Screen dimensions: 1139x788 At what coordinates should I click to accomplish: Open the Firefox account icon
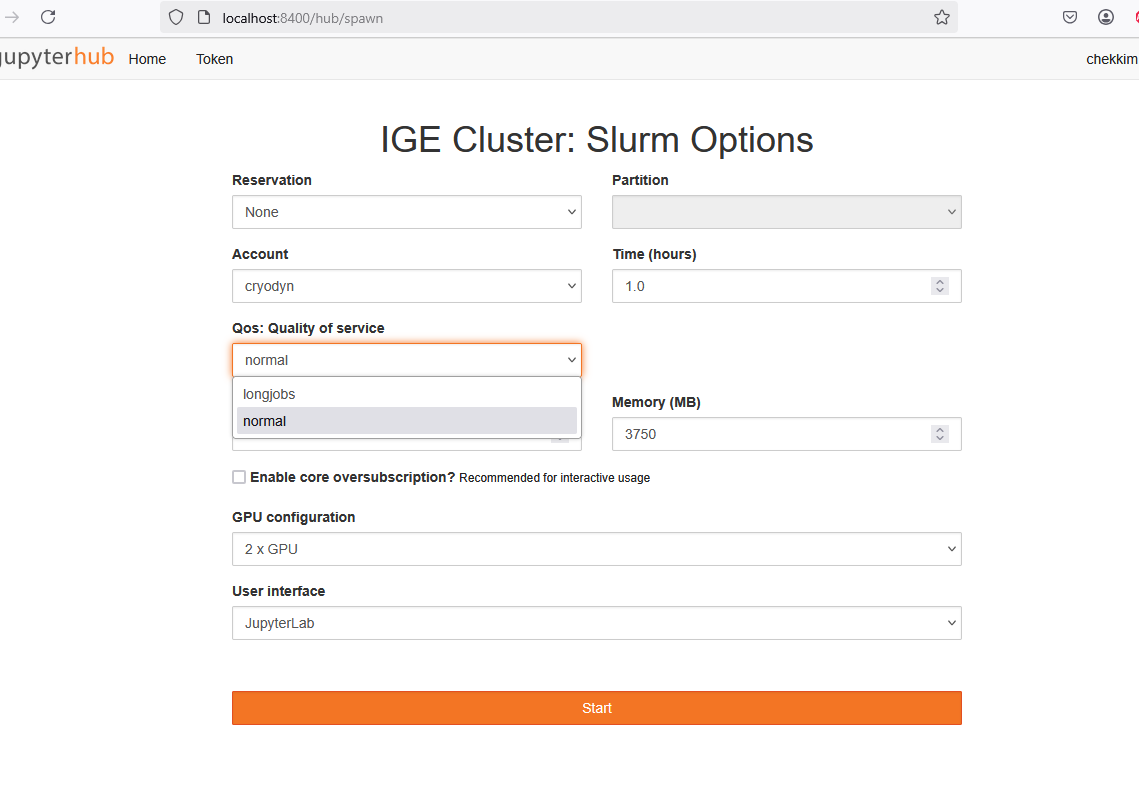[1105, 17]
